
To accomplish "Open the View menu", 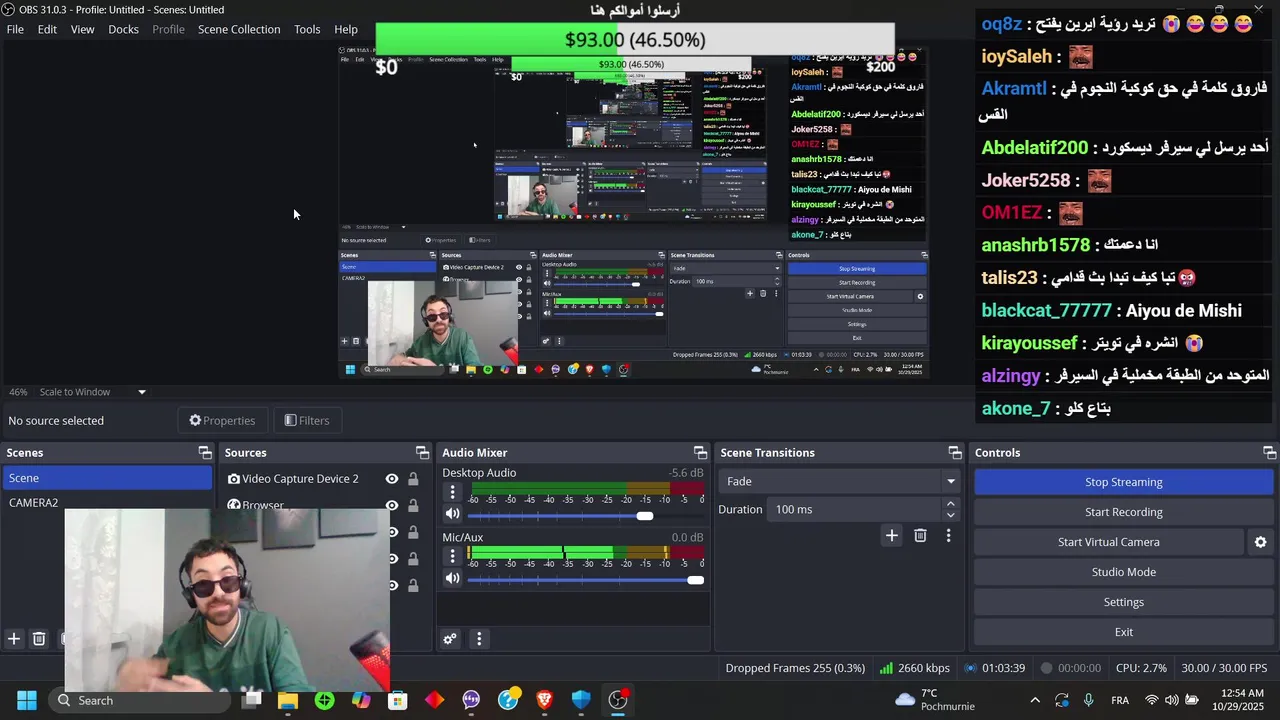I will tap(82, 29).
